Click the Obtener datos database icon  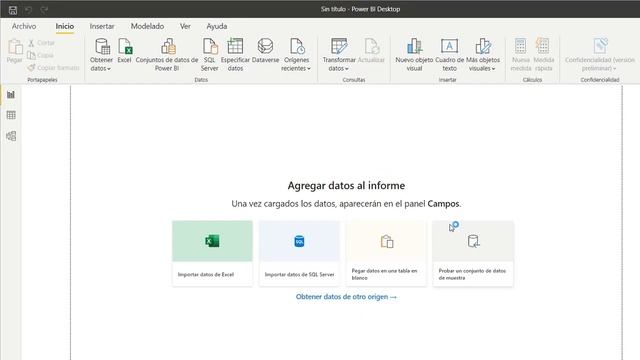[x=102, y=46]
